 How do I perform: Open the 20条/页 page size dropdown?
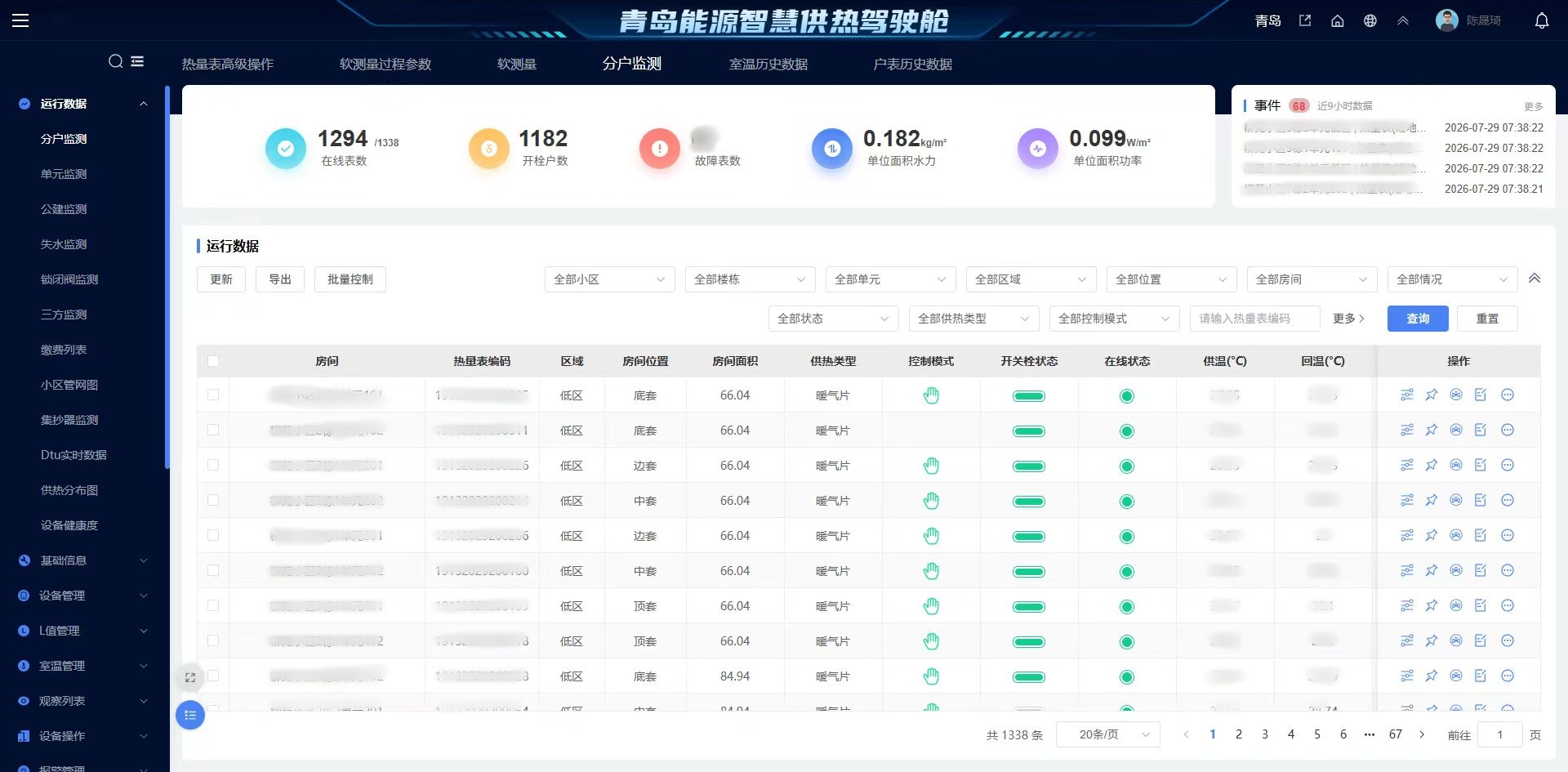(x=1108, y=734)
